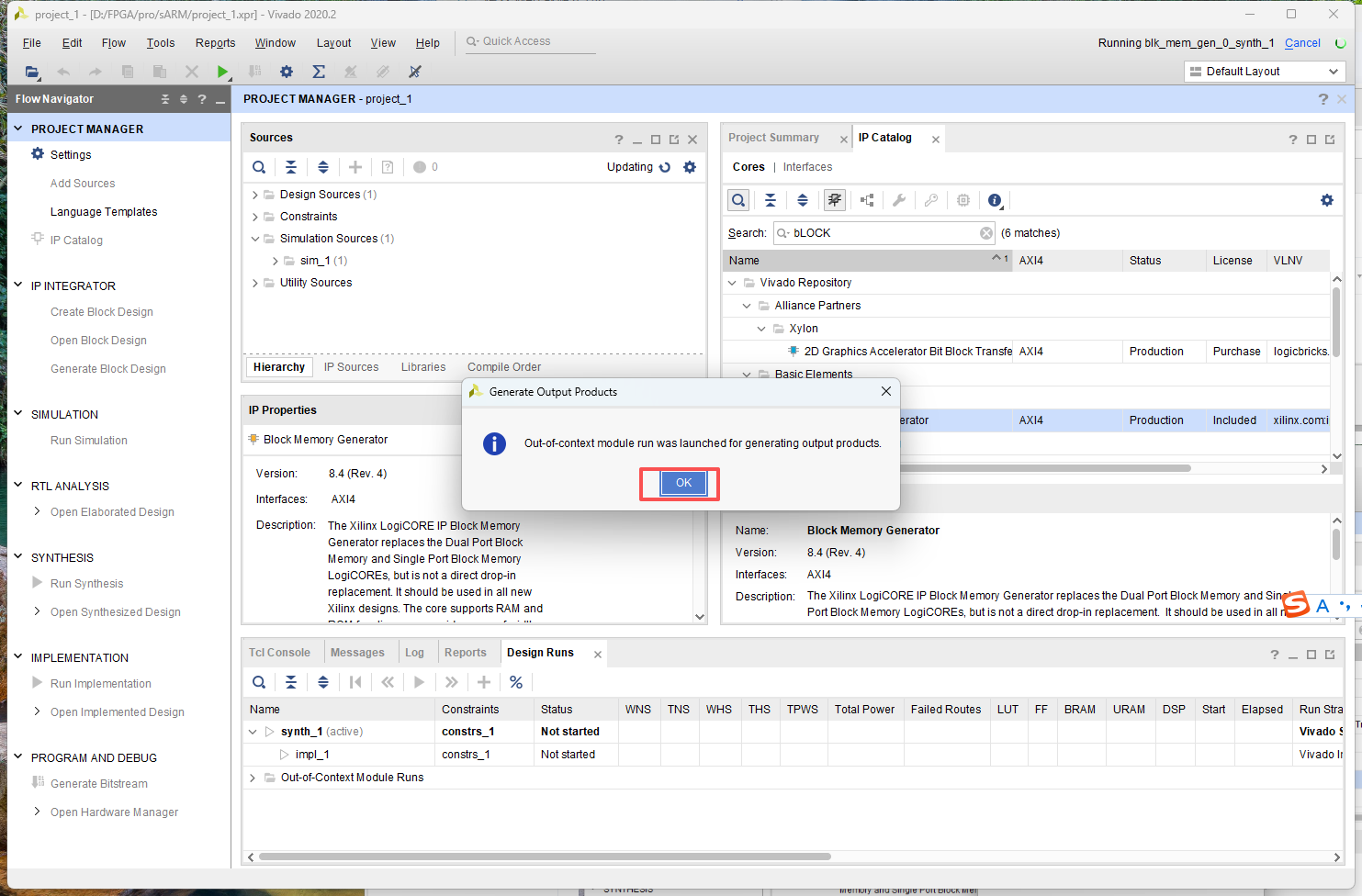The image size is (1362, 896).
Task: Collapse the SIMULATION section
Action: [17, 414]
